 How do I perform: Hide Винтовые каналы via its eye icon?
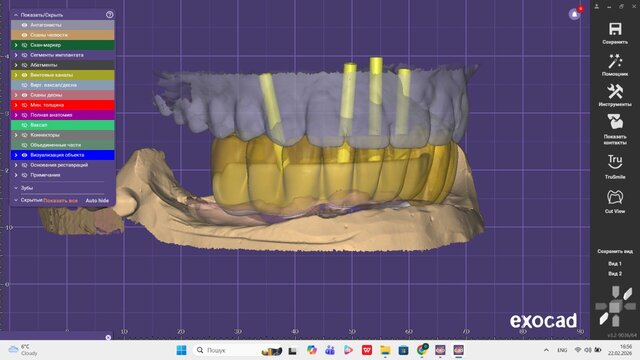[x=24, y=75]
